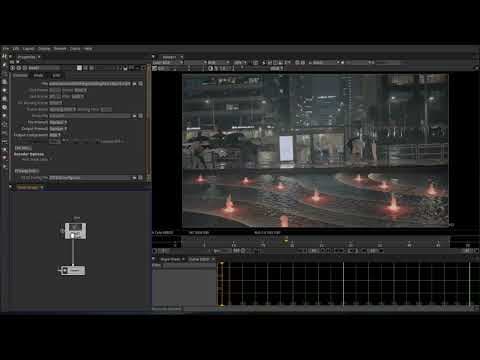480x360 pixels.
Task: Open the viewer layer dropdown
Action: coord(168,62)
